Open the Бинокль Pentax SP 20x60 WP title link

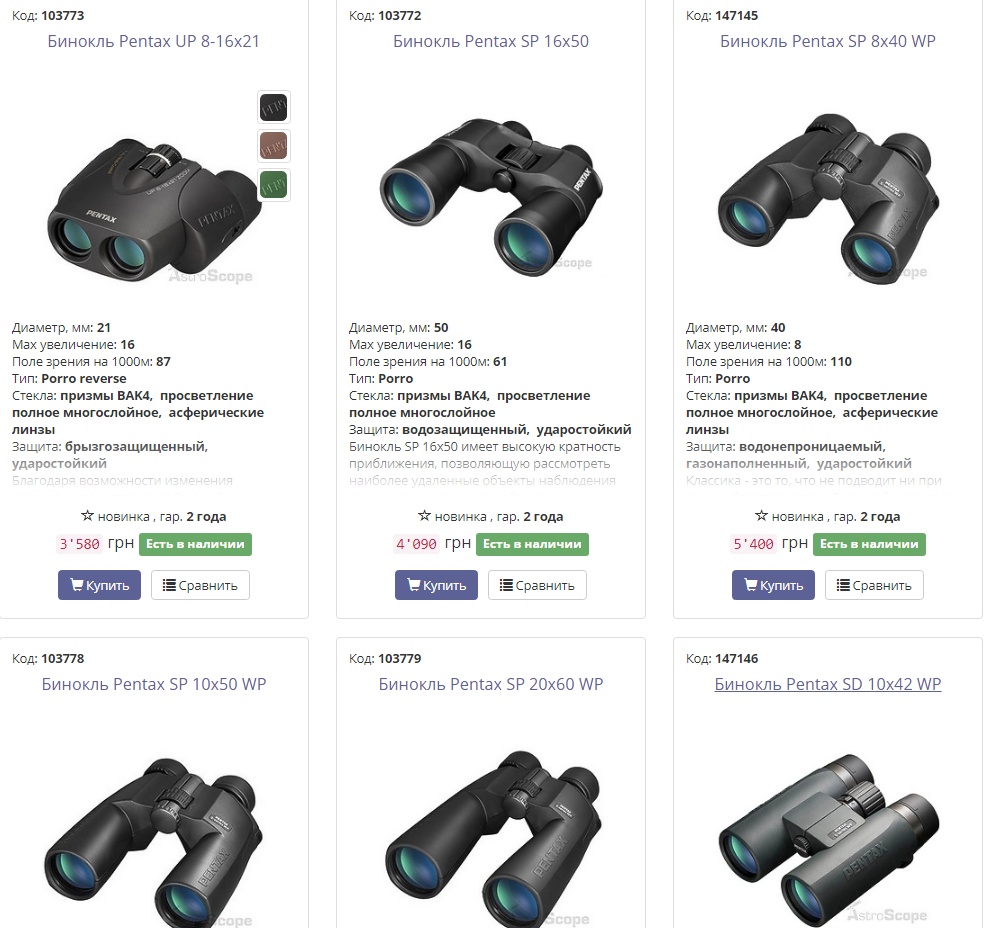pyautogui.click(x=491, y=684)
